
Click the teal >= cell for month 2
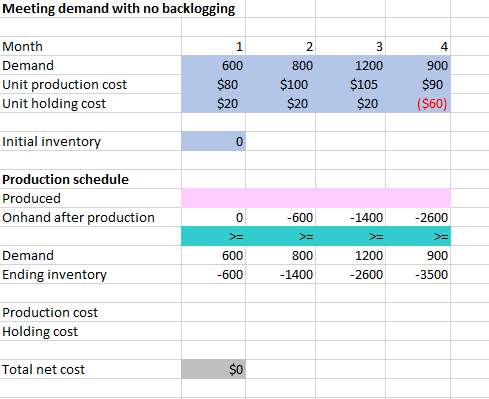[x=281, y=236]
